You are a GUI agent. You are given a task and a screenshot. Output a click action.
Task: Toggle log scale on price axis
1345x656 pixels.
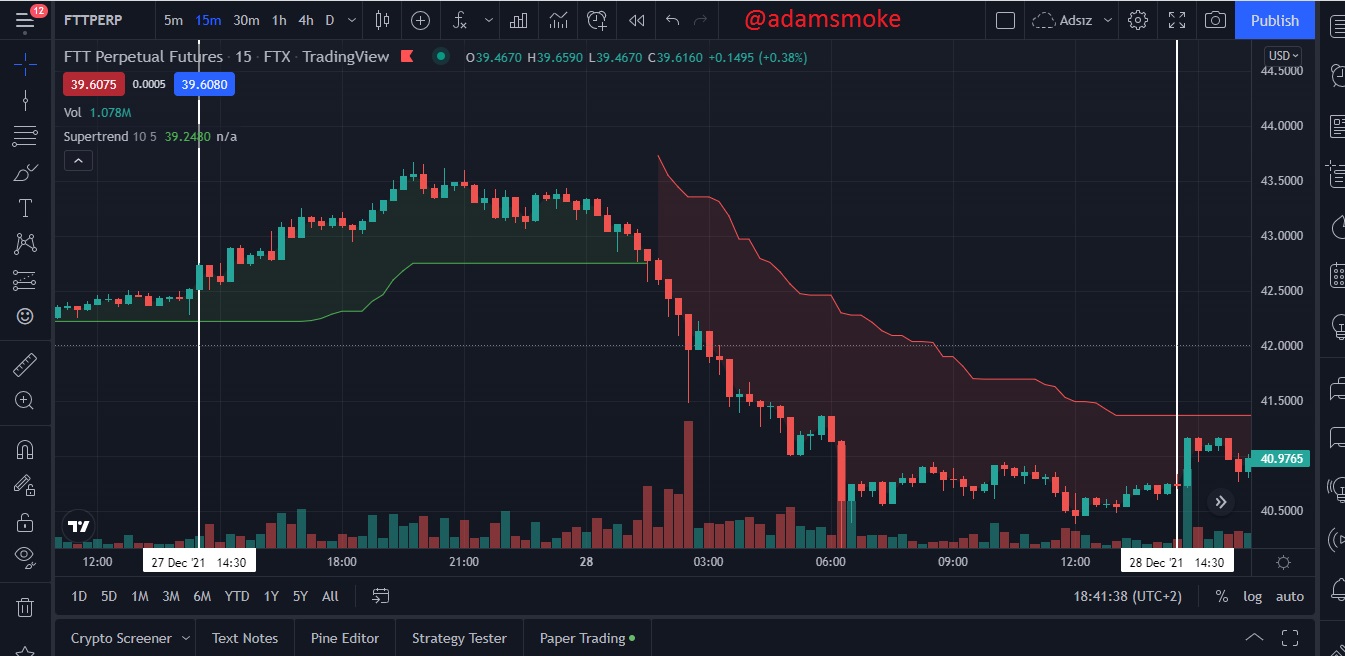(1253, 596)
